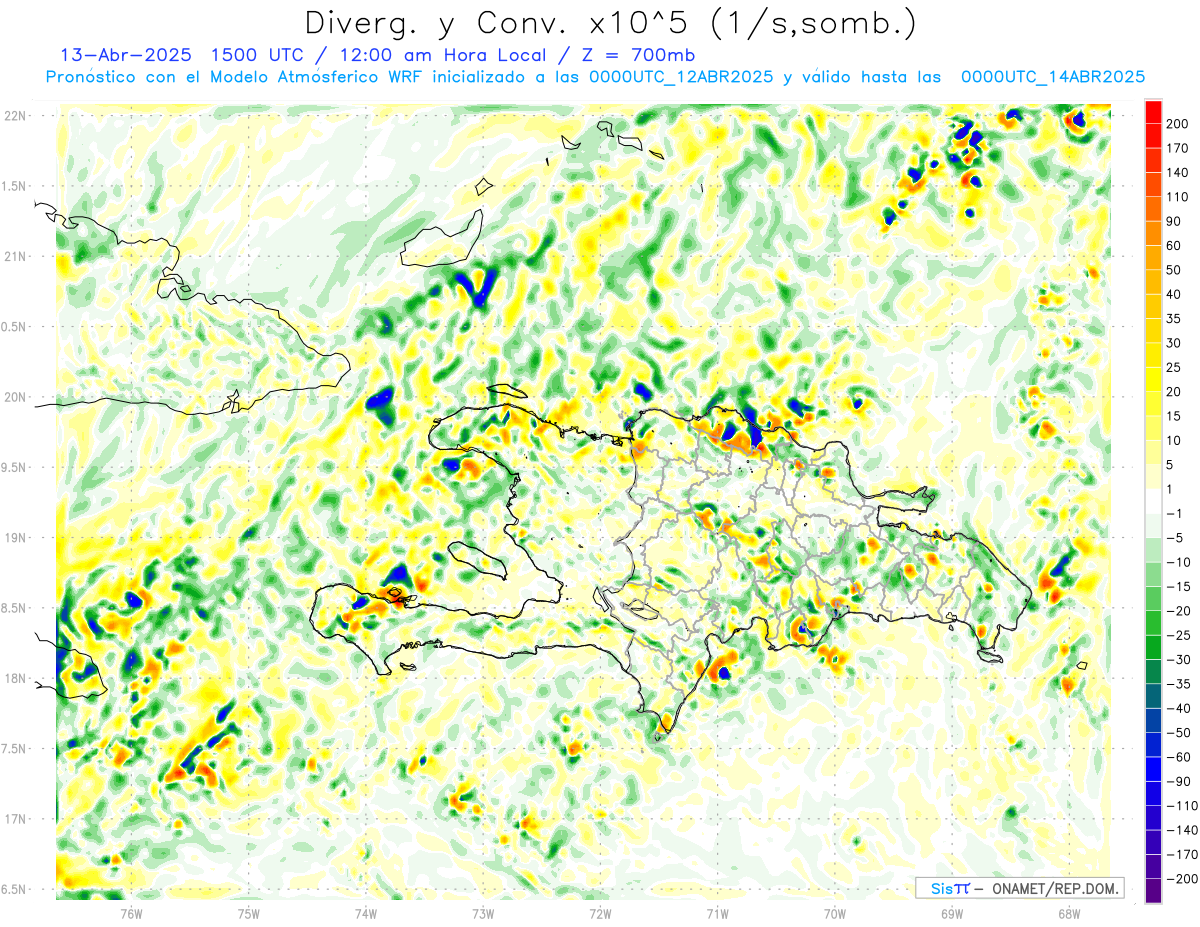Click the latitude axis label "21N"
The width and height of the screenshot is (1200, 927).
15,256
